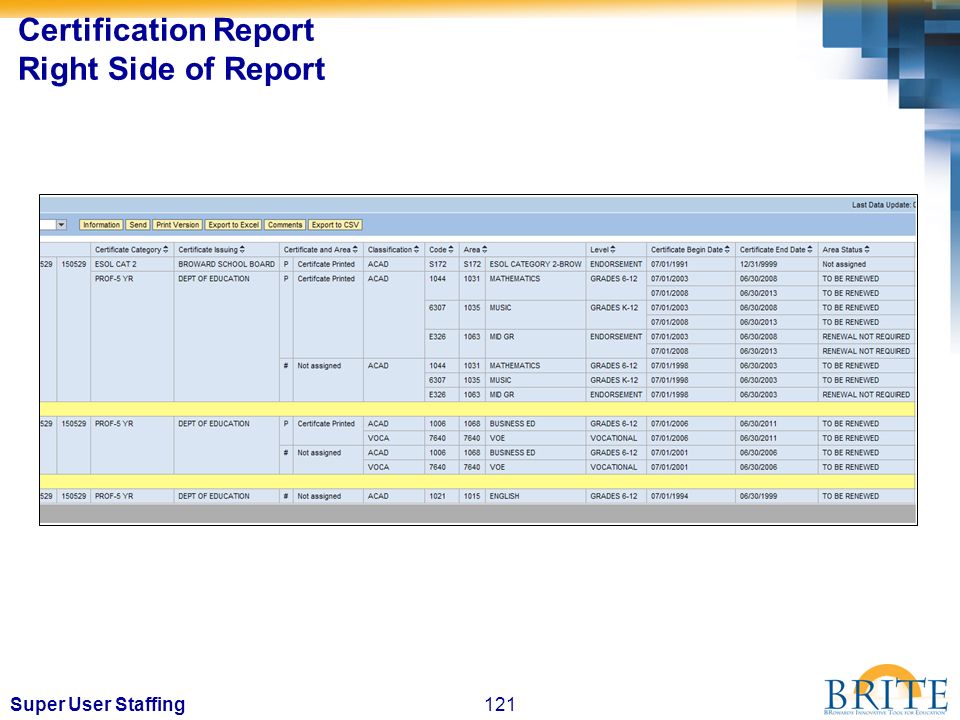Sort by the Classification column

pyautogui.click(x=416, y=250)
